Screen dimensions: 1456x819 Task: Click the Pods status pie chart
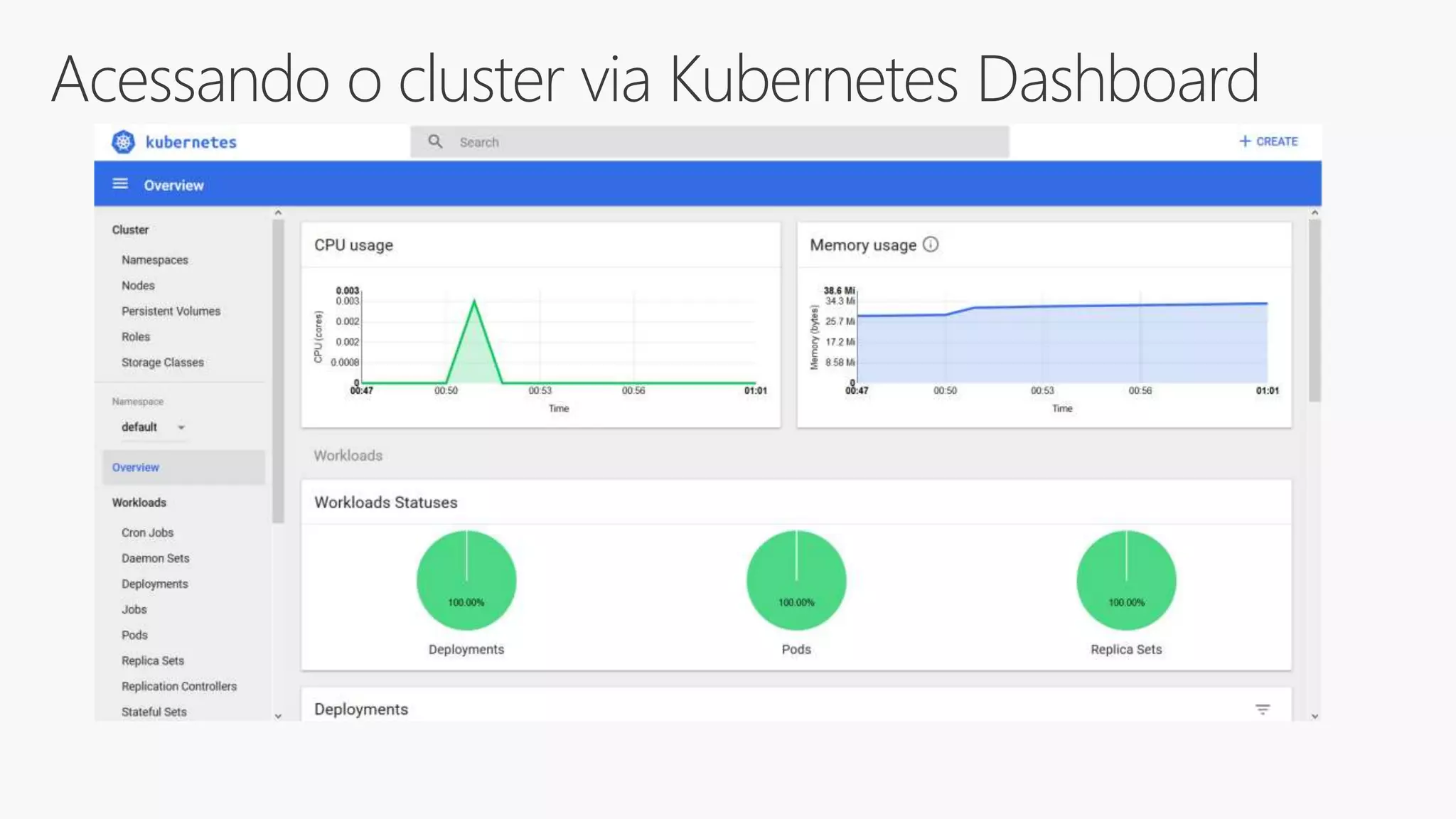click(796, 580)
